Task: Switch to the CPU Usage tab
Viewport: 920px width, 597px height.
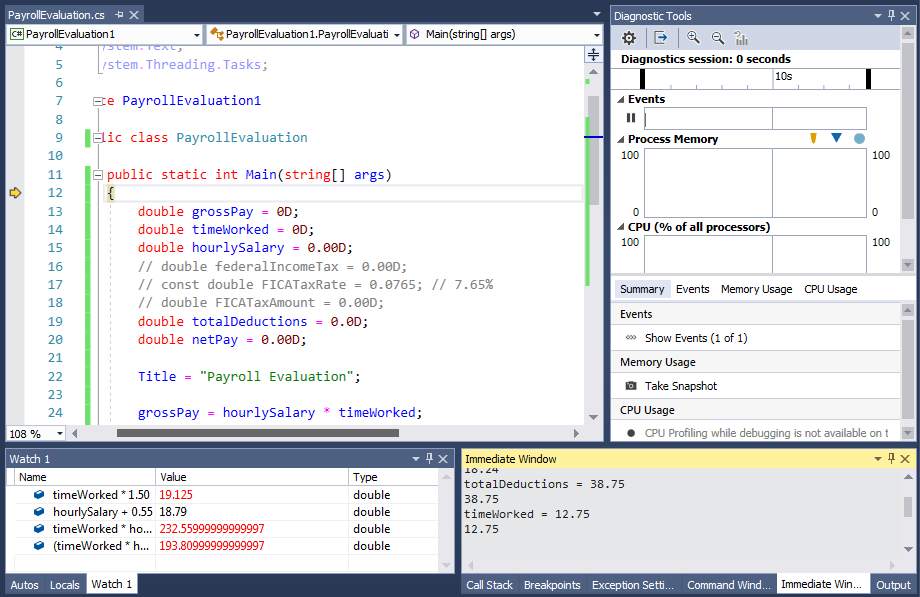Action: coord(830,289)
